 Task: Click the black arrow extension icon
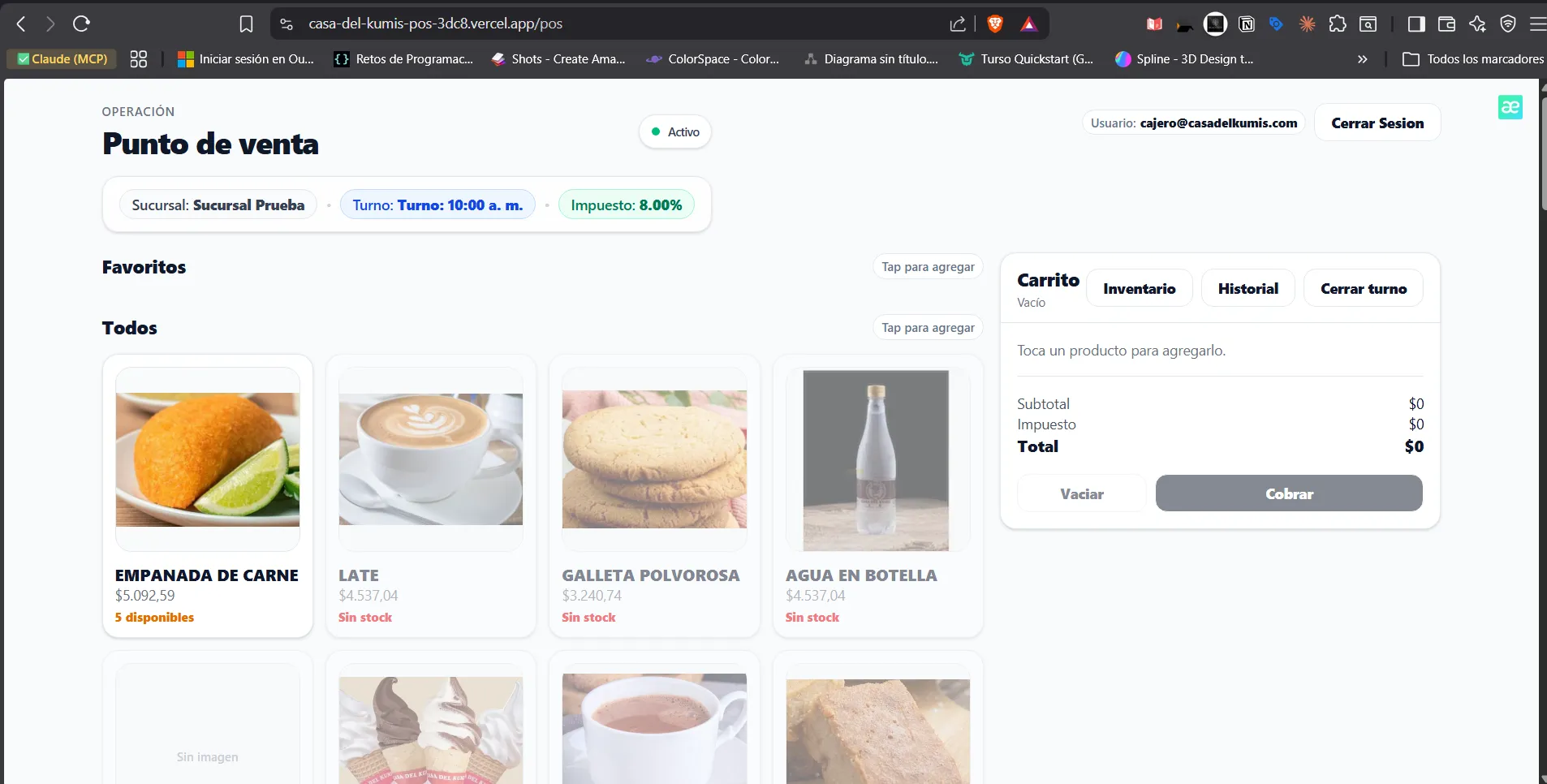coord(1185,26)
